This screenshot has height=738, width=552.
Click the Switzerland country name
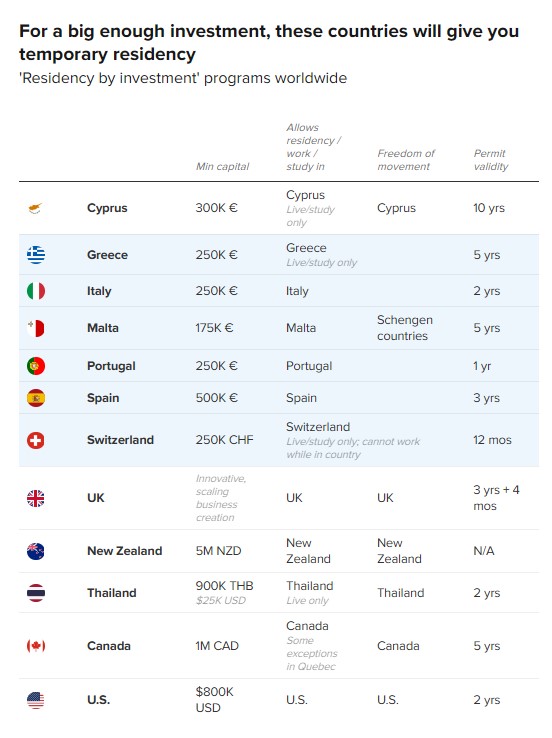click(x=120, y=440)
